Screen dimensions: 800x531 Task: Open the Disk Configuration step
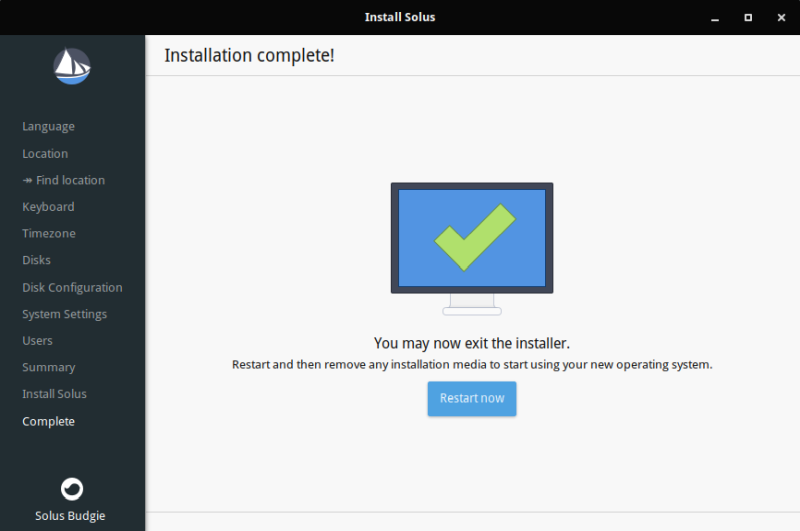click(72, 288)
